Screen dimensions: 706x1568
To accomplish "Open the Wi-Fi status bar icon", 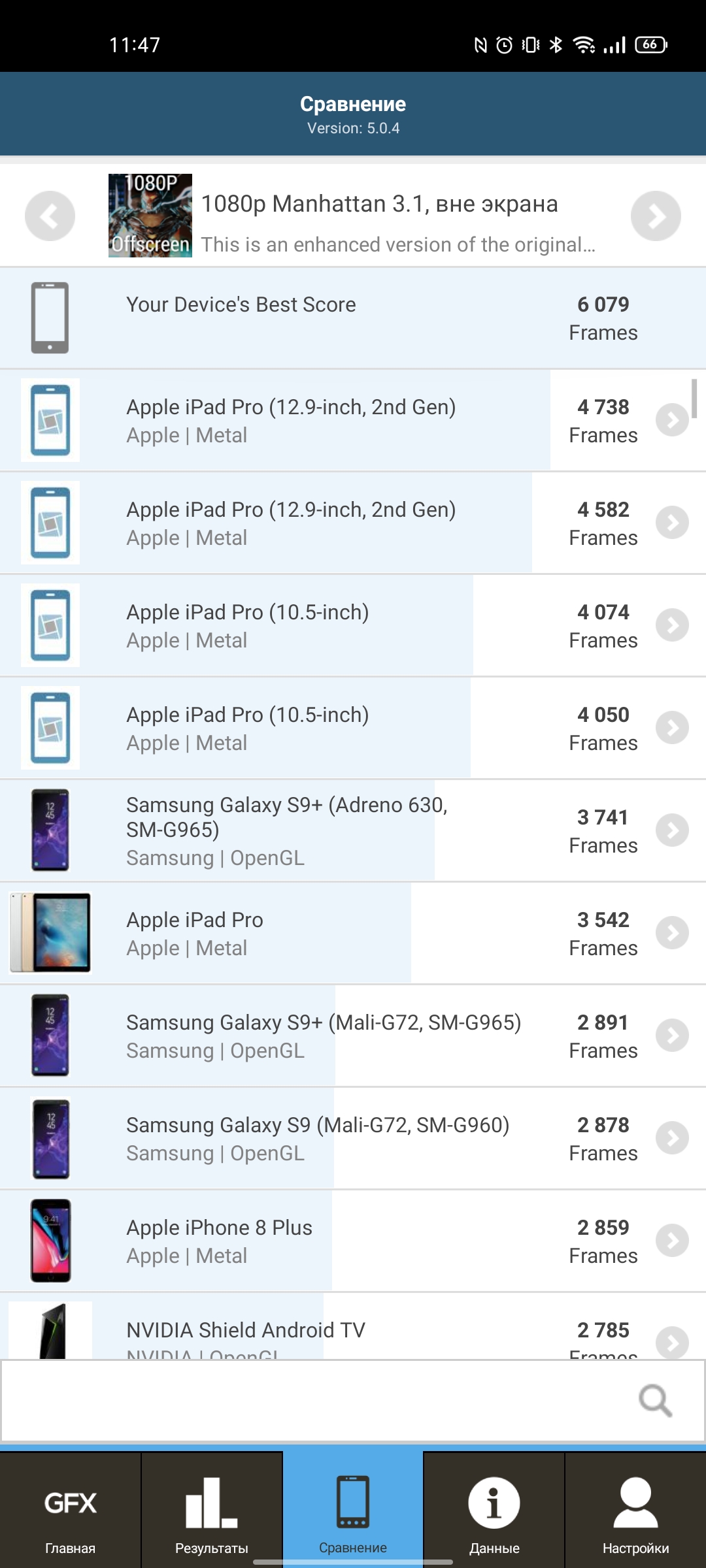I will pyautogui.click(x=583, y=44).
